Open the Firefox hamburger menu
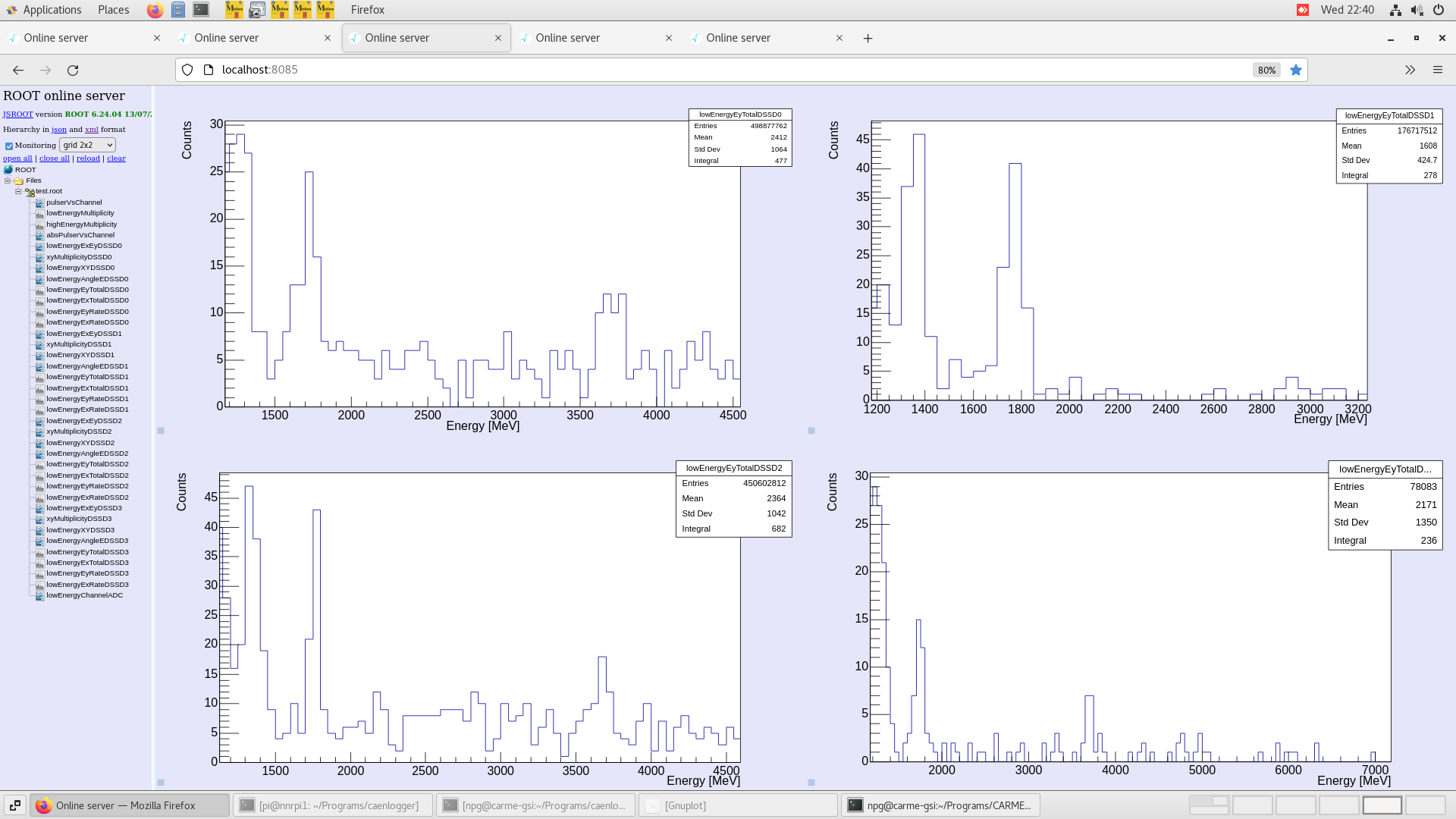Viewport: 1456px width, 819px height. [x=1437, y=70]
